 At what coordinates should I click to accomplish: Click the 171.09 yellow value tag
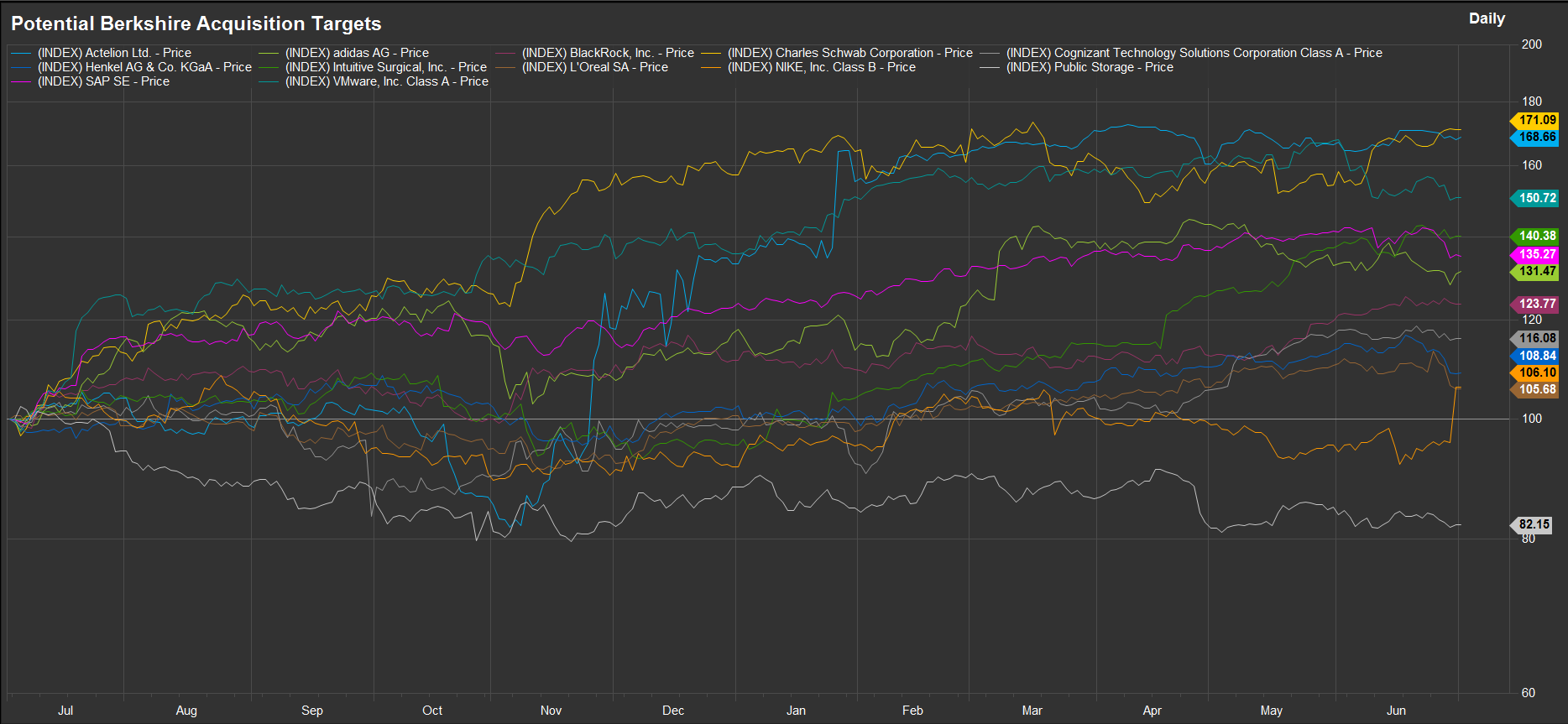point(1534,120)
